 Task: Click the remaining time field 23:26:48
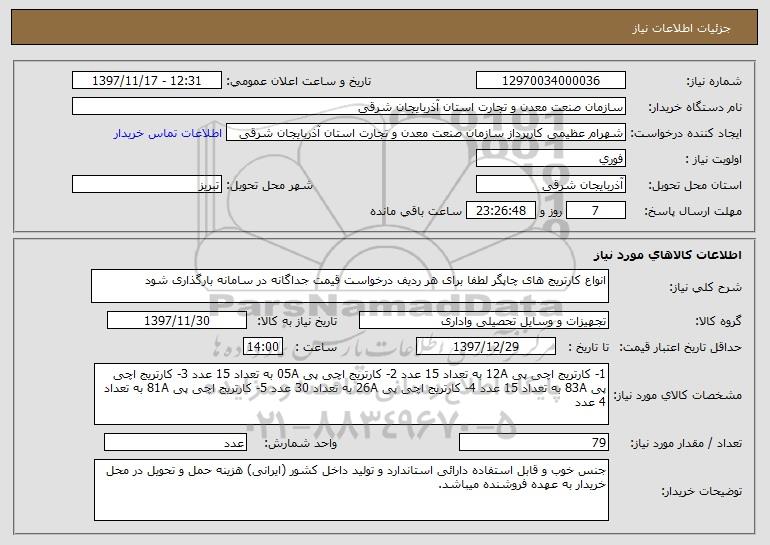tap(500, 211)
